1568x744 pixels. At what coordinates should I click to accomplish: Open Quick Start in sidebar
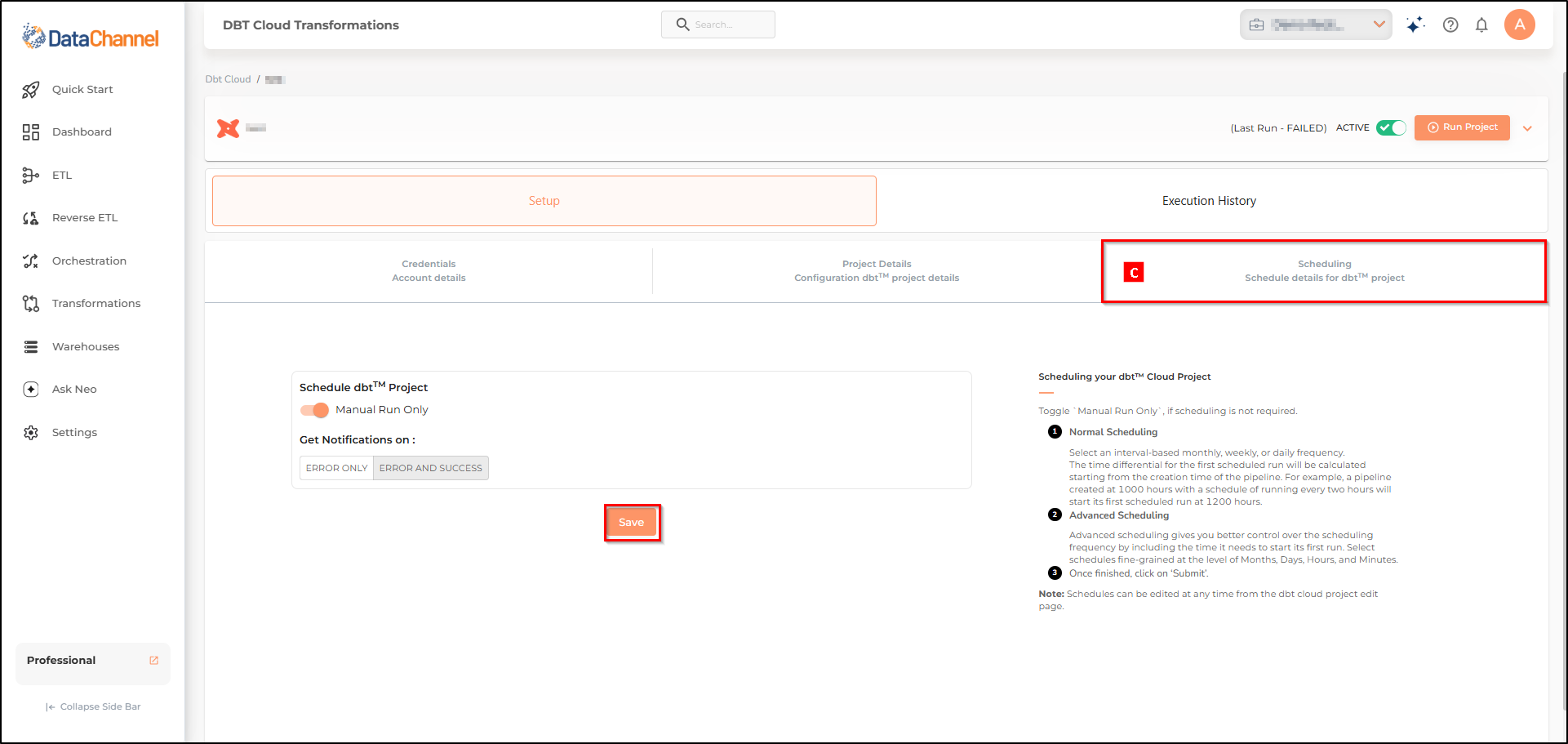point(82,90)
